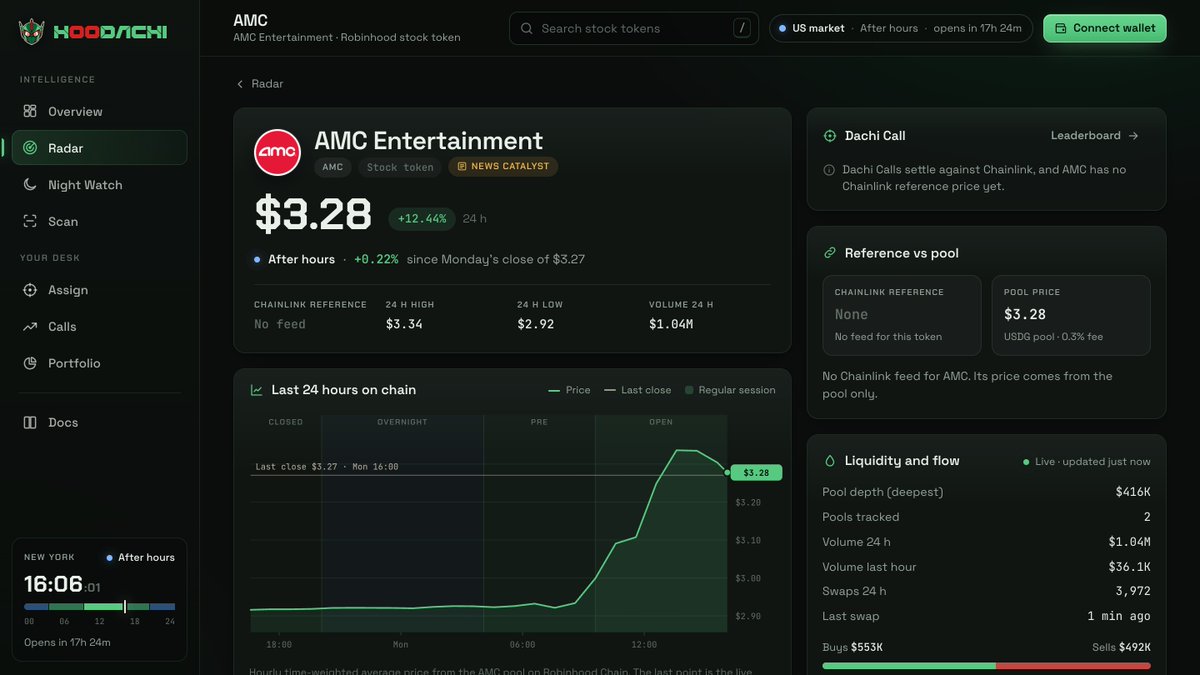The width and height of the screenshot is (1200, 675).
Task: Click the wallet icon in Connect wallet
Action: click(1061, 28)
